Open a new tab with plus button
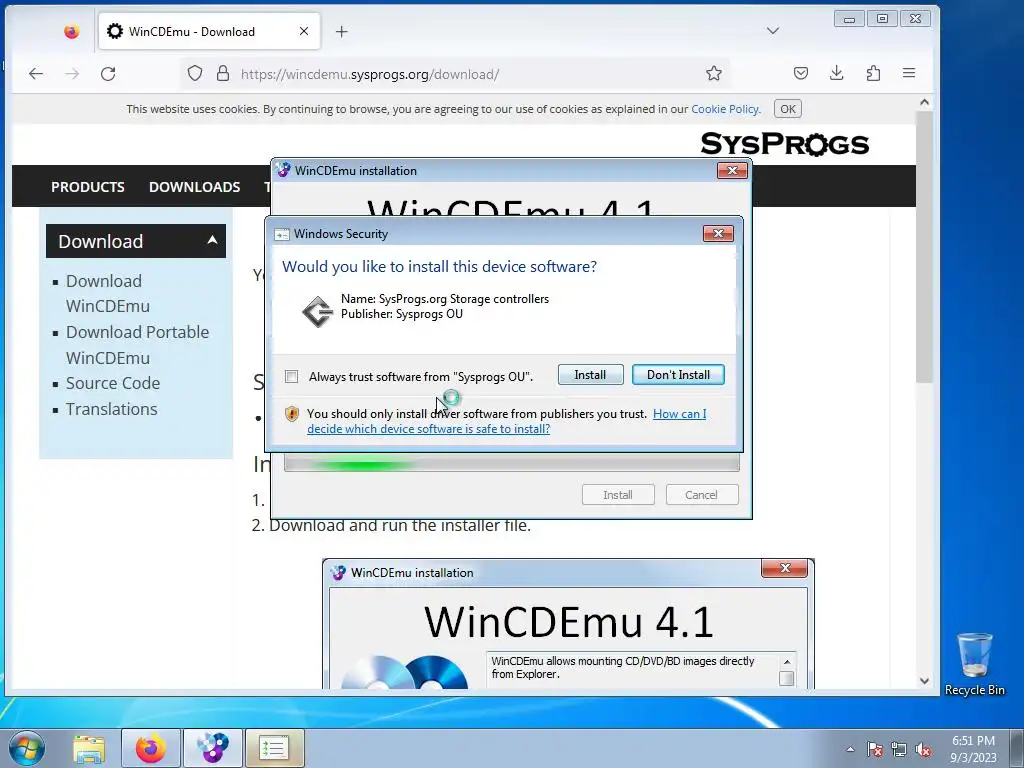The image size is (1024, 768). [342, 31]
